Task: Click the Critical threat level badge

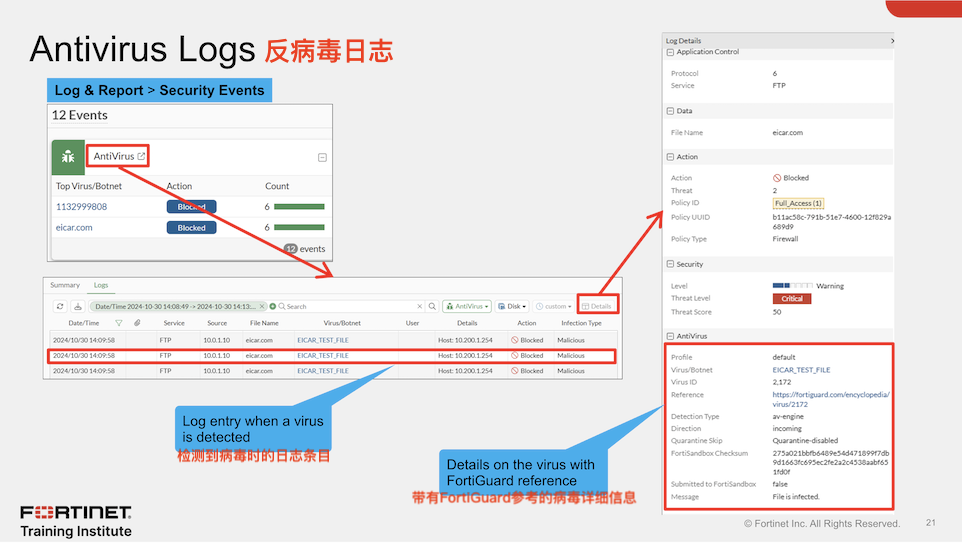Action: tap(791, 299)
